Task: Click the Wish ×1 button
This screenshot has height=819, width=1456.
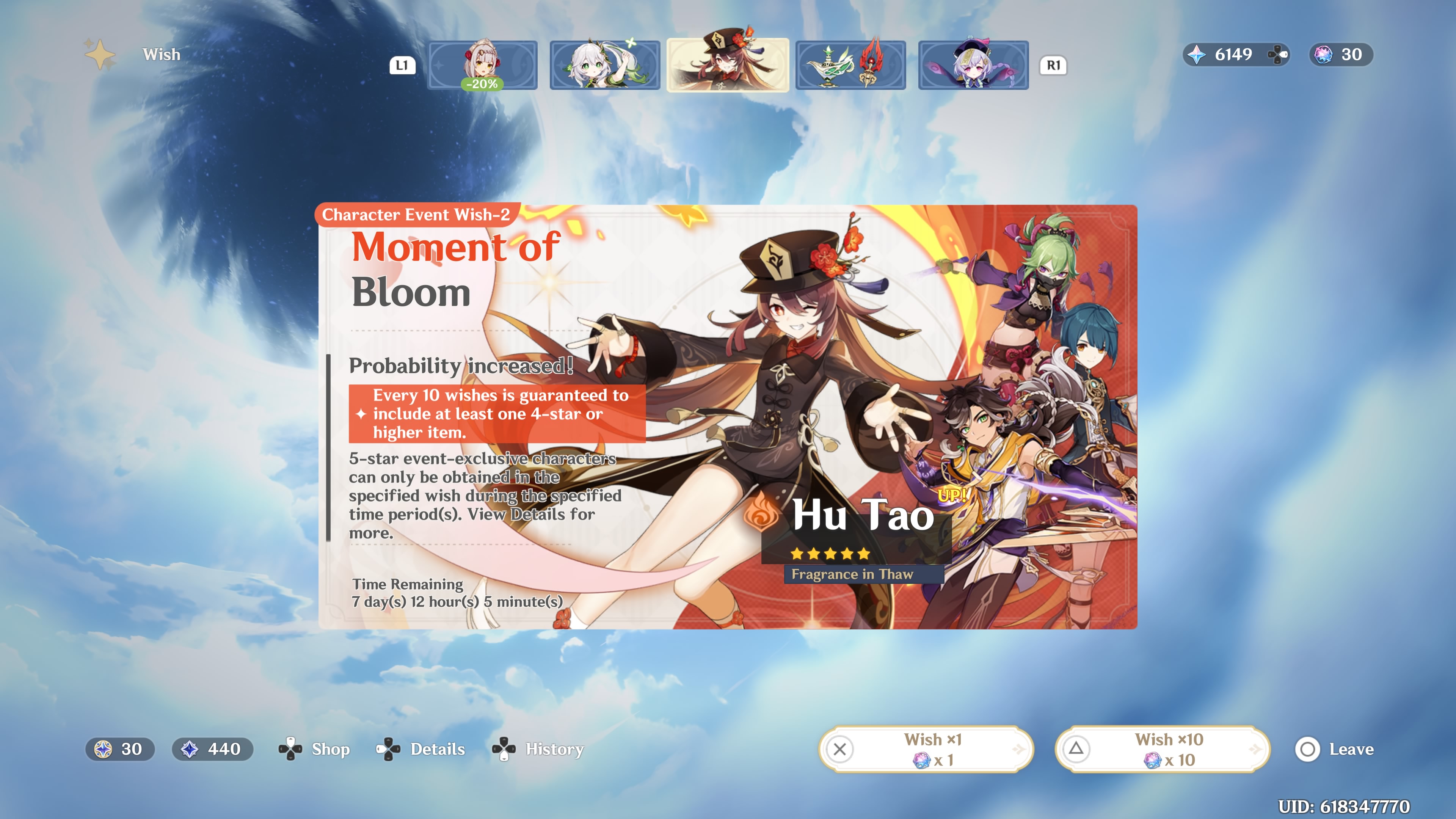Action: click(926, 749)
